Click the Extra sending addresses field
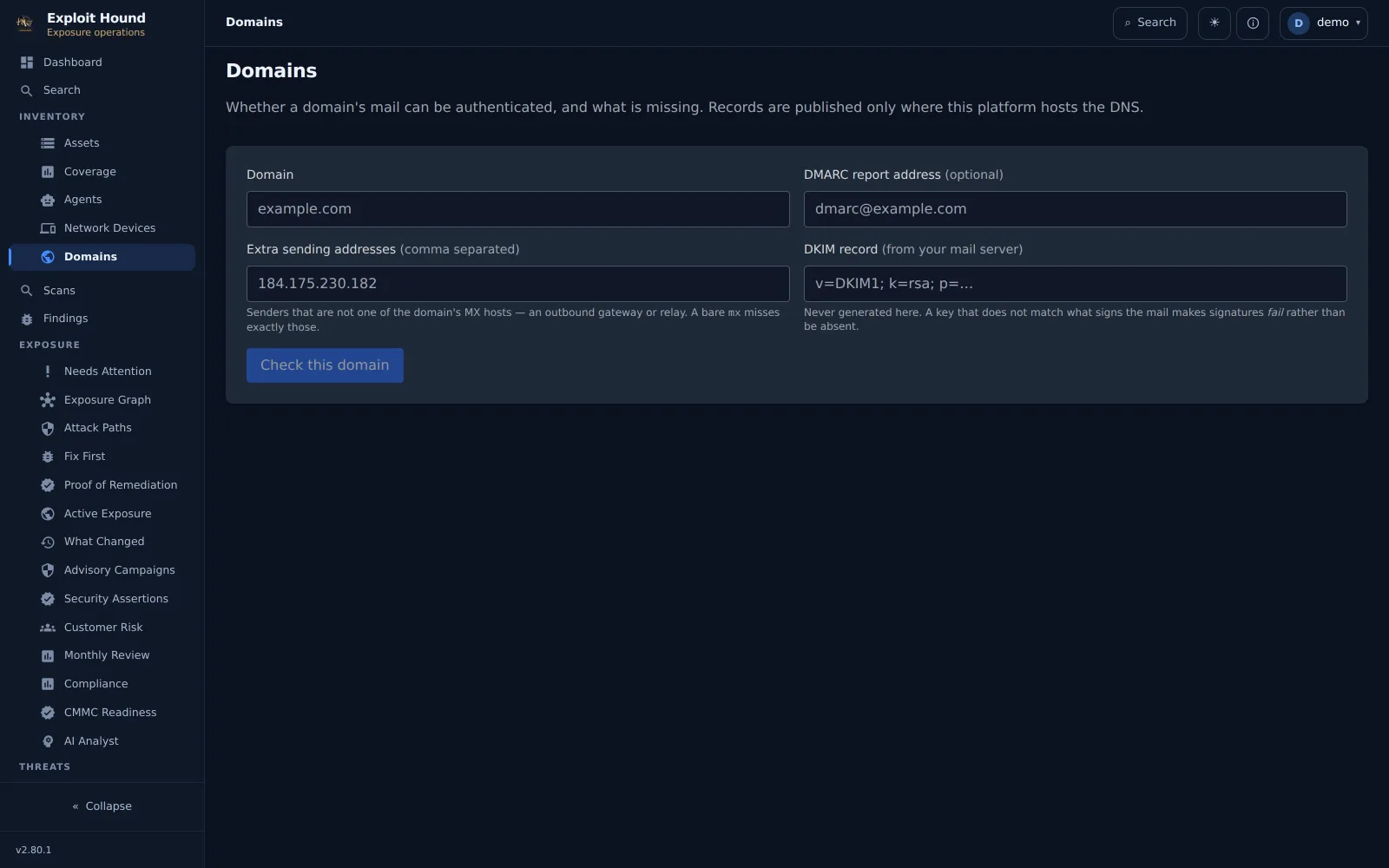 [518, 284]
